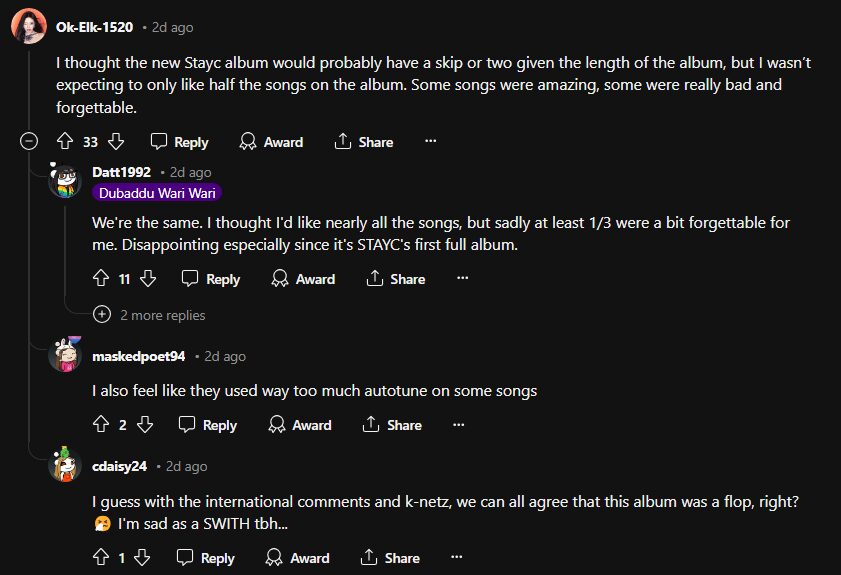This screenshot has width=841, height=575.
Task: Open more options on maskedpoet94's comment
Action: [458, 425]
